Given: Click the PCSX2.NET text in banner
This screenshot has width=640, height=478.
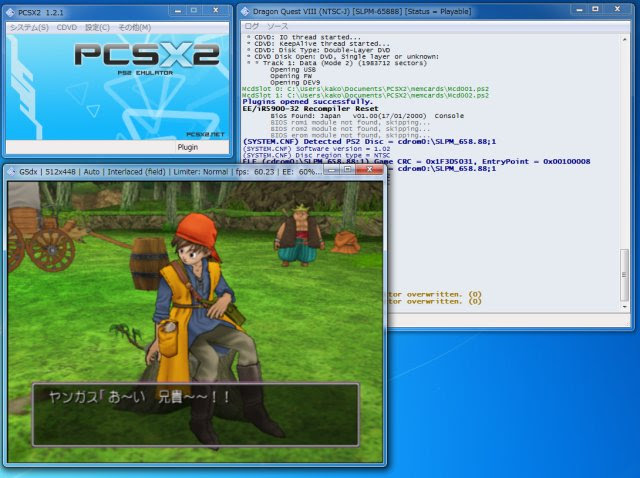Looking at the screenshot, I should pos(205,134).
